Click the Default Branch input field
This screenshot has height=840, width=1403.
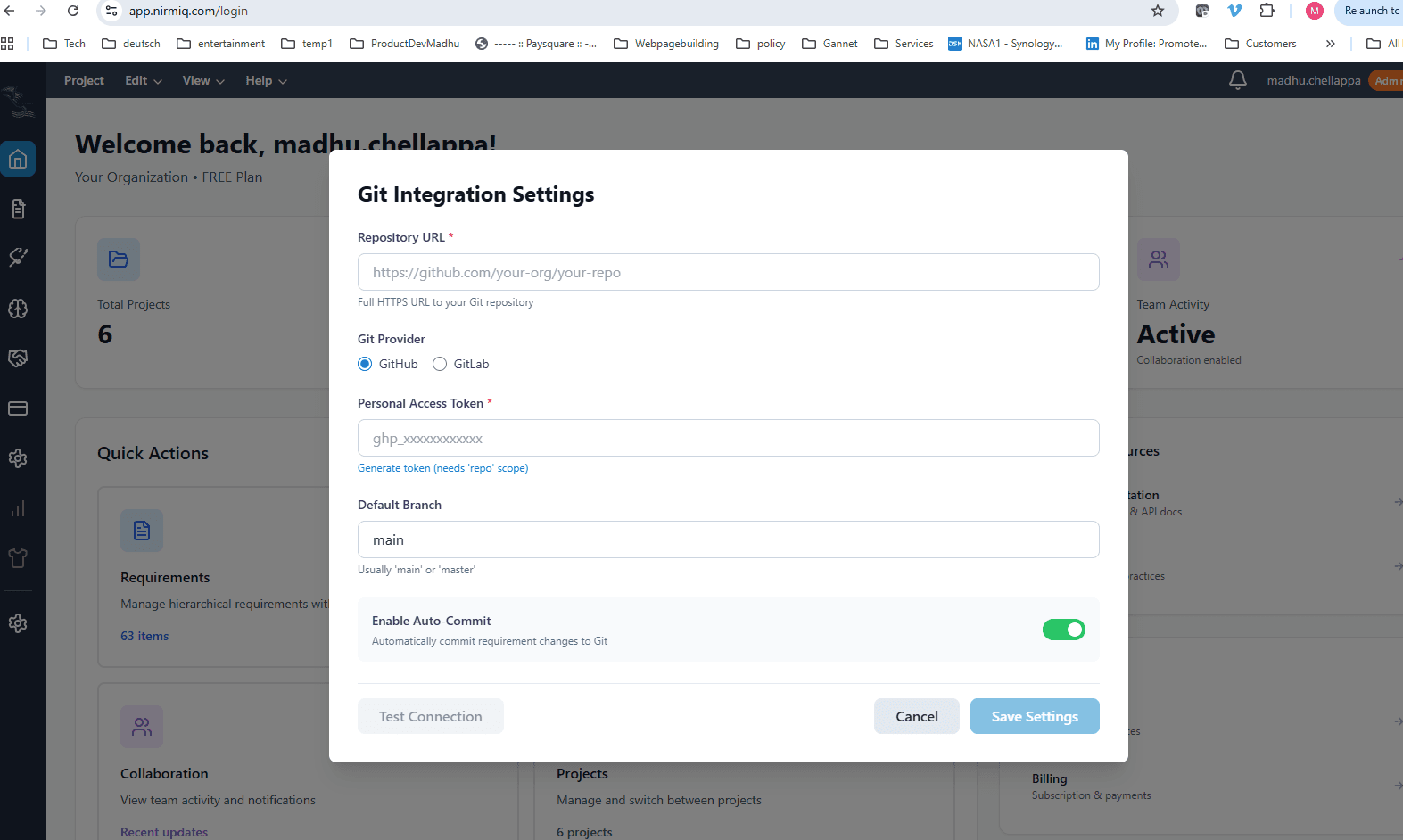tap(729, 539)
